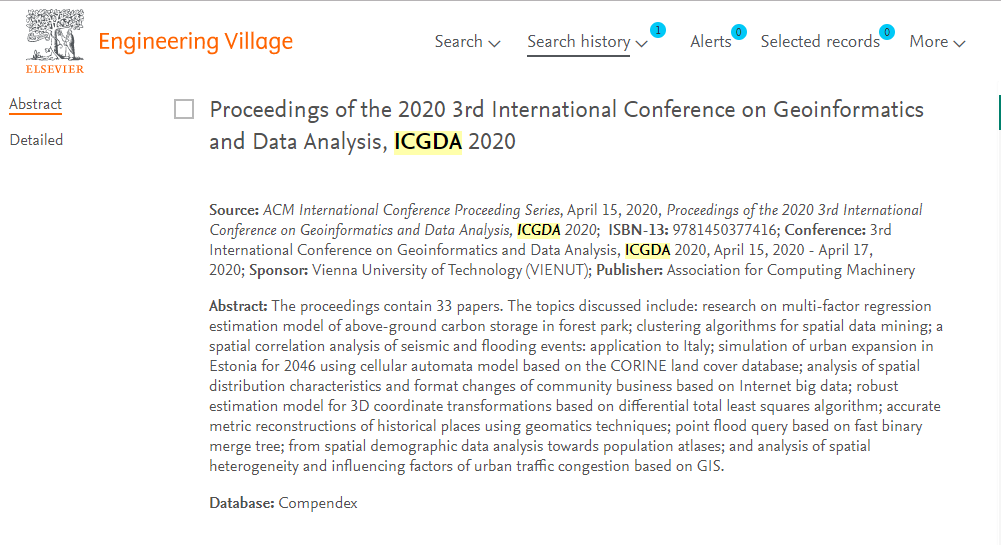Image resolution: width=1001 pixels, height=545 pixels.
Task: Switch to the Abstract view tab
Action: [x=35, y=104]
